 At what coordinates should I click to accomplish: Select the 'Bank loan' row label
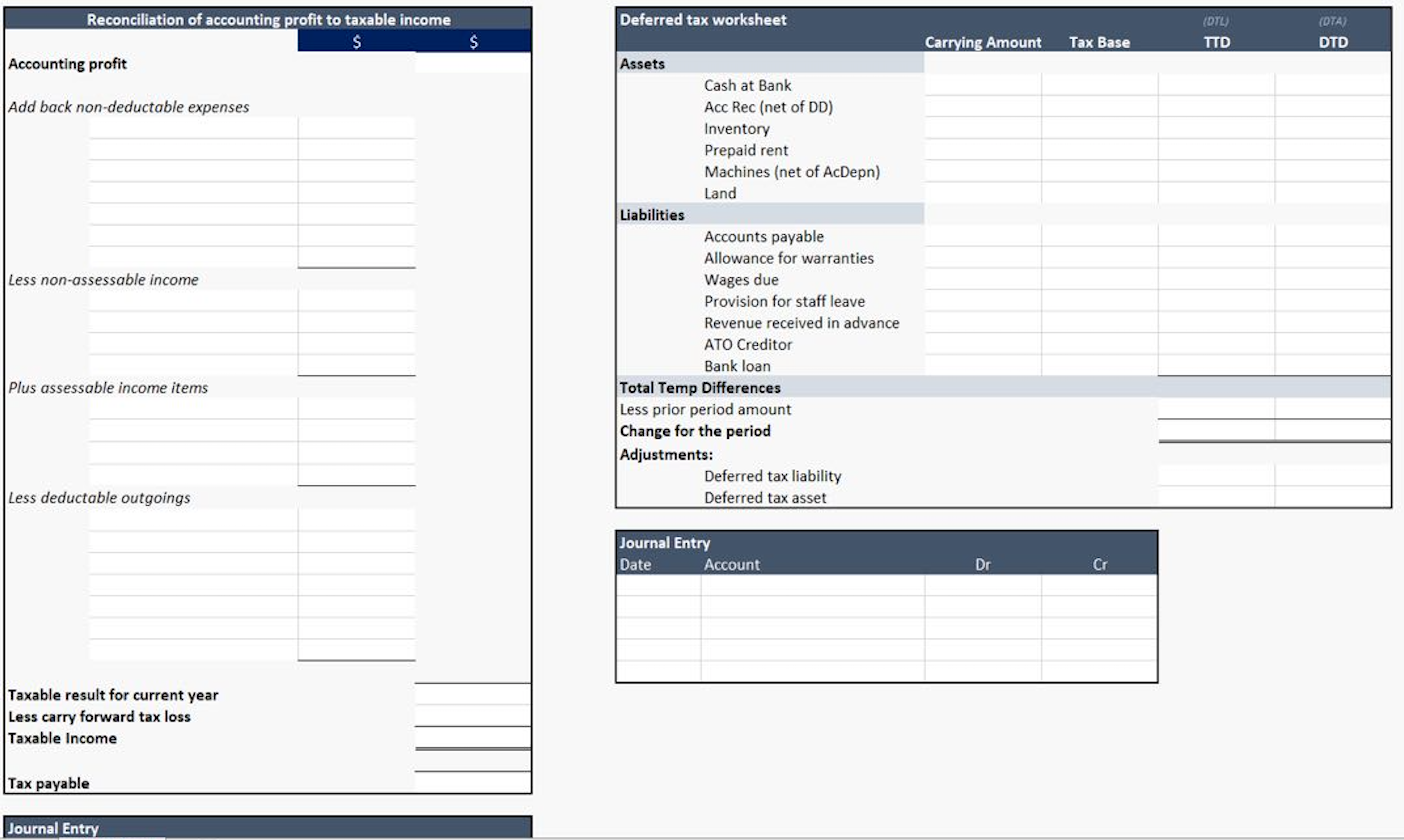pos(737,366)
